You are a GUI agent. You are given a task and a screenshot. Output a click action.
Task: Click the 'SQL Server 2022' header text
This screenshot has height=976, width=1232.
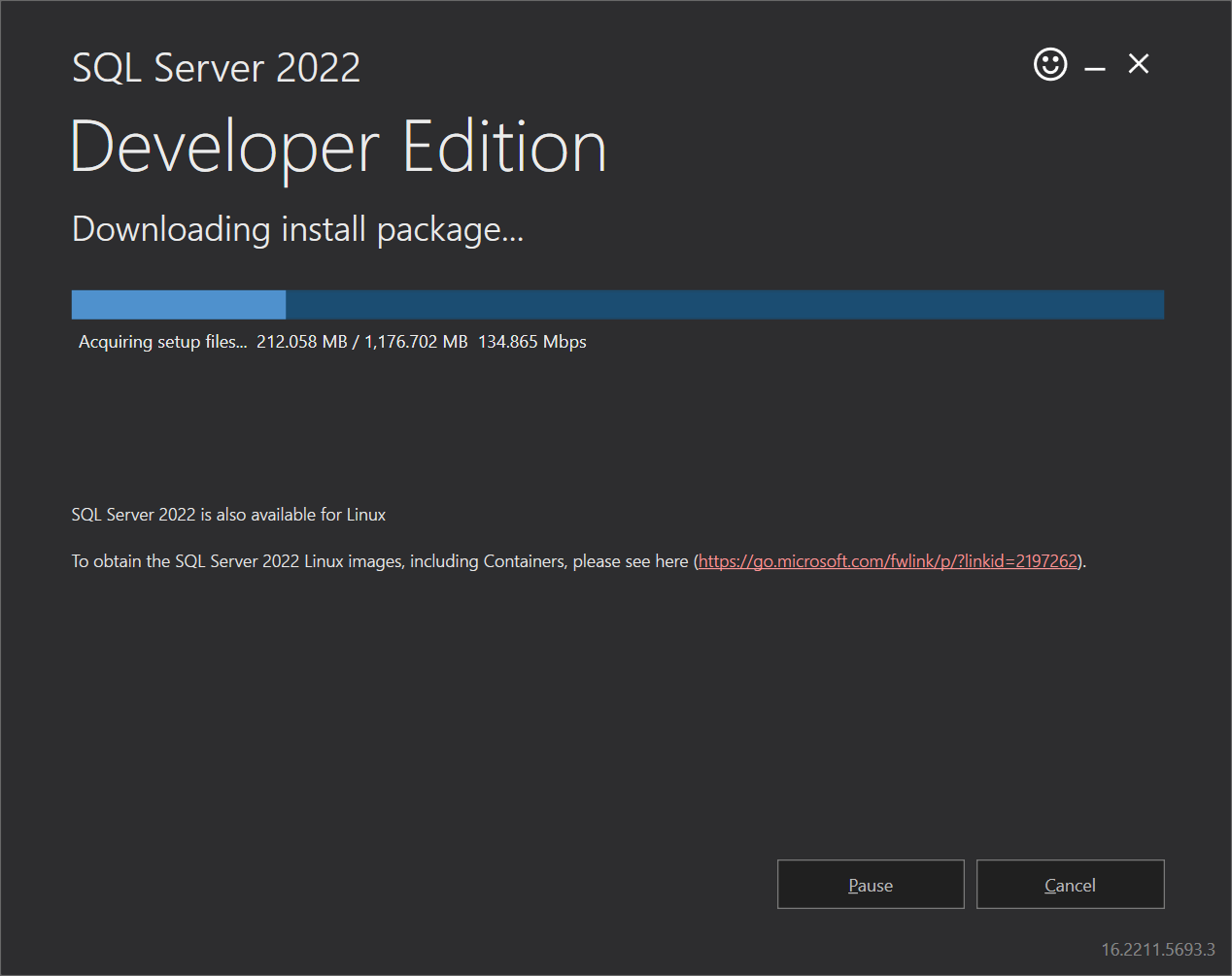pyautogui.click(x=217, y=68)
